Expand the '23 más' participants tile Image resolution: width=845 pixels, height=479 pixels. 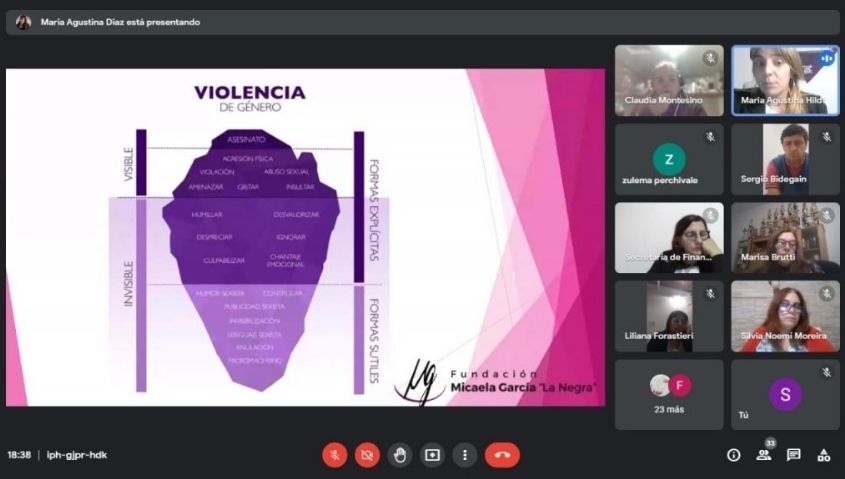point(669,394)
